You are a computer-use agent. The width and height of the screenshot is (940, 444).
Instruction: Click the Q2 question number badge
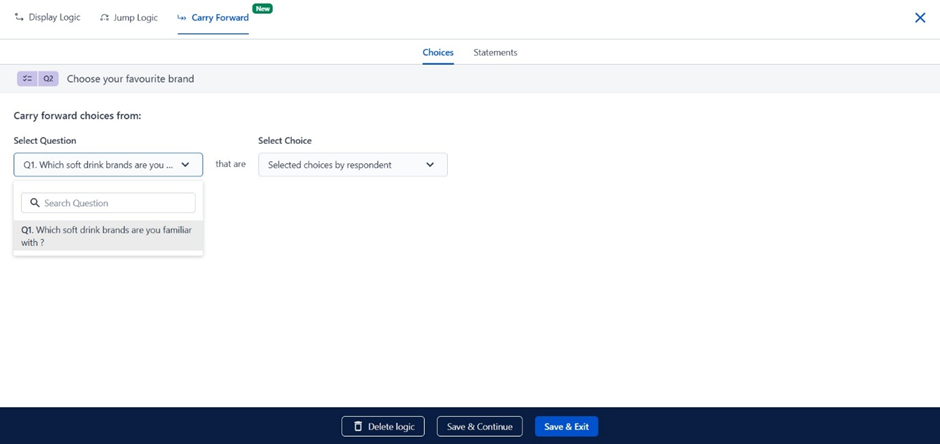(x=48, y=78)
